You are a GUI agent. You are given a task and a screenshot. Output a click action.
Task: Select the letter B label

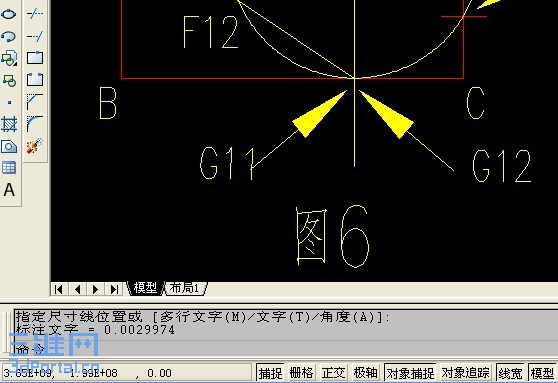(108, 104)
